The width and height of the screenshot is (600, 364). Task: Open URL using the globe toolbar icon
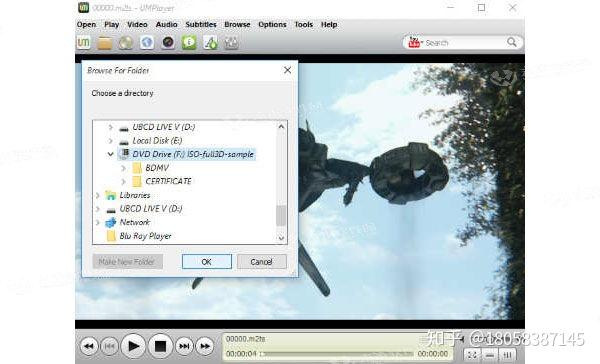click(x=147, y=42)
